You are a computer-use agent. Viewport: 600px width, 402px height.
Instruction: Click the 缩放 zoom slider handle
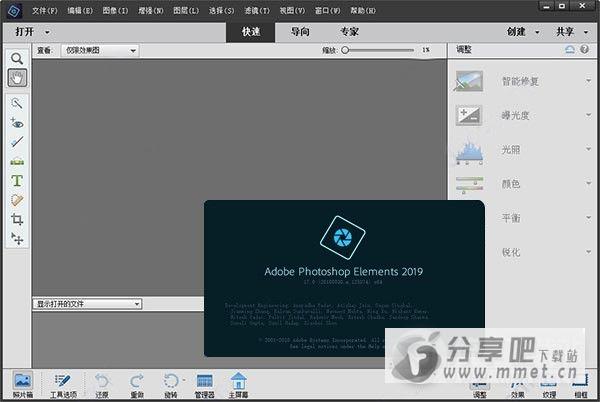(x=345, y=50)
